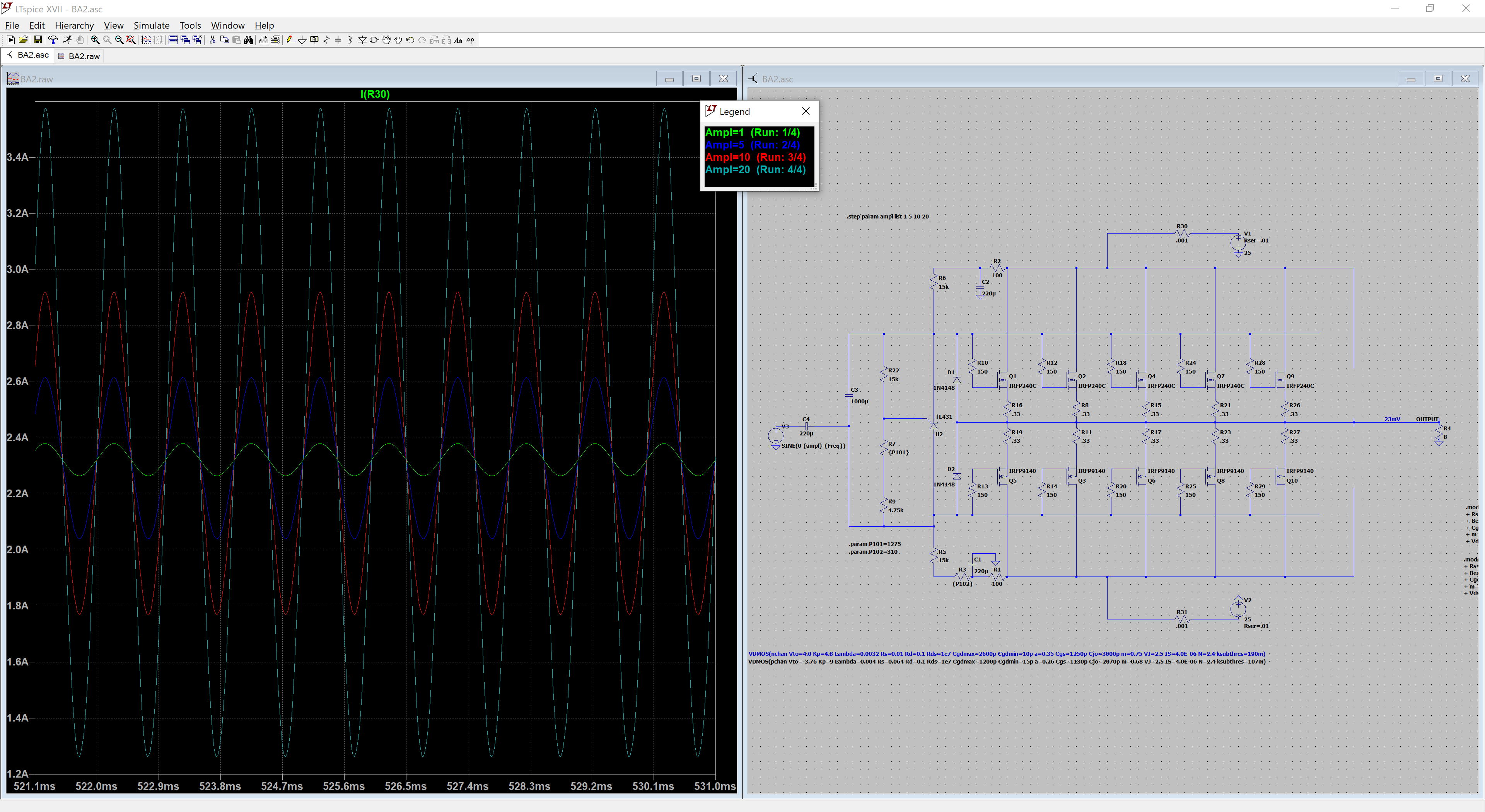
Task: Click the .step param ampl directive text
Action: (x=888, y=217)
